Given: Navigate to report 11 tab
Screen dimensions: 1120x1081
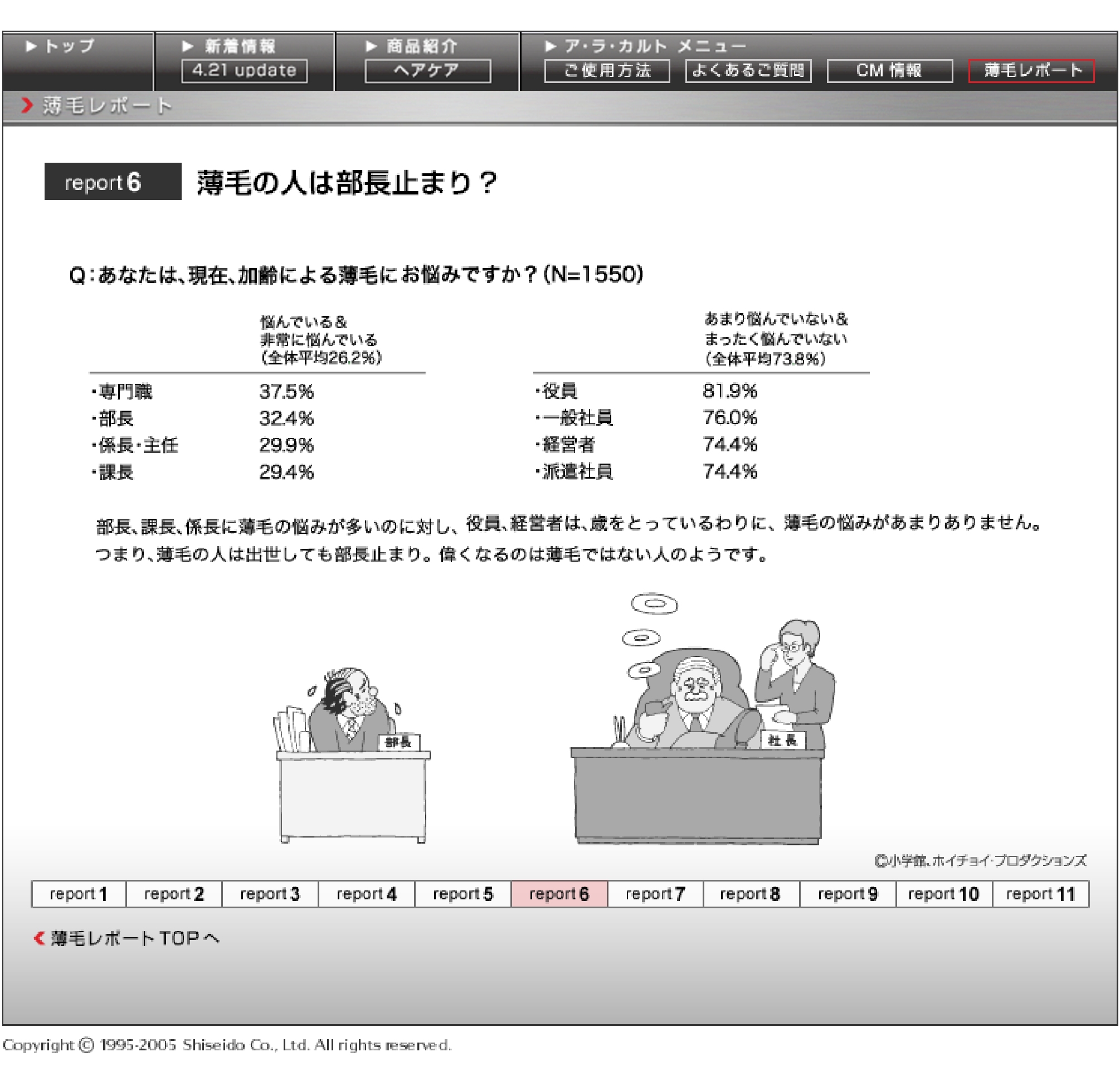Looking at the screenshot, I should click(1040, 894).
